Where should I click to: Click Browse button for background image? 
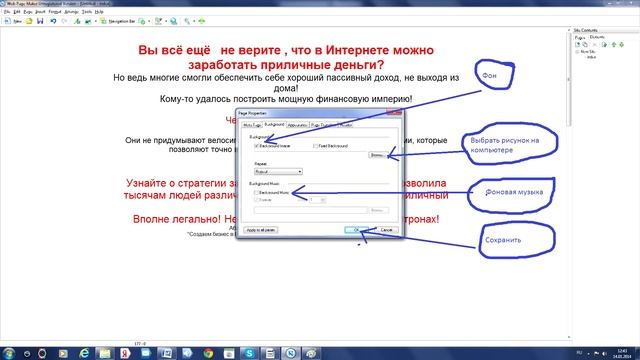377,155
